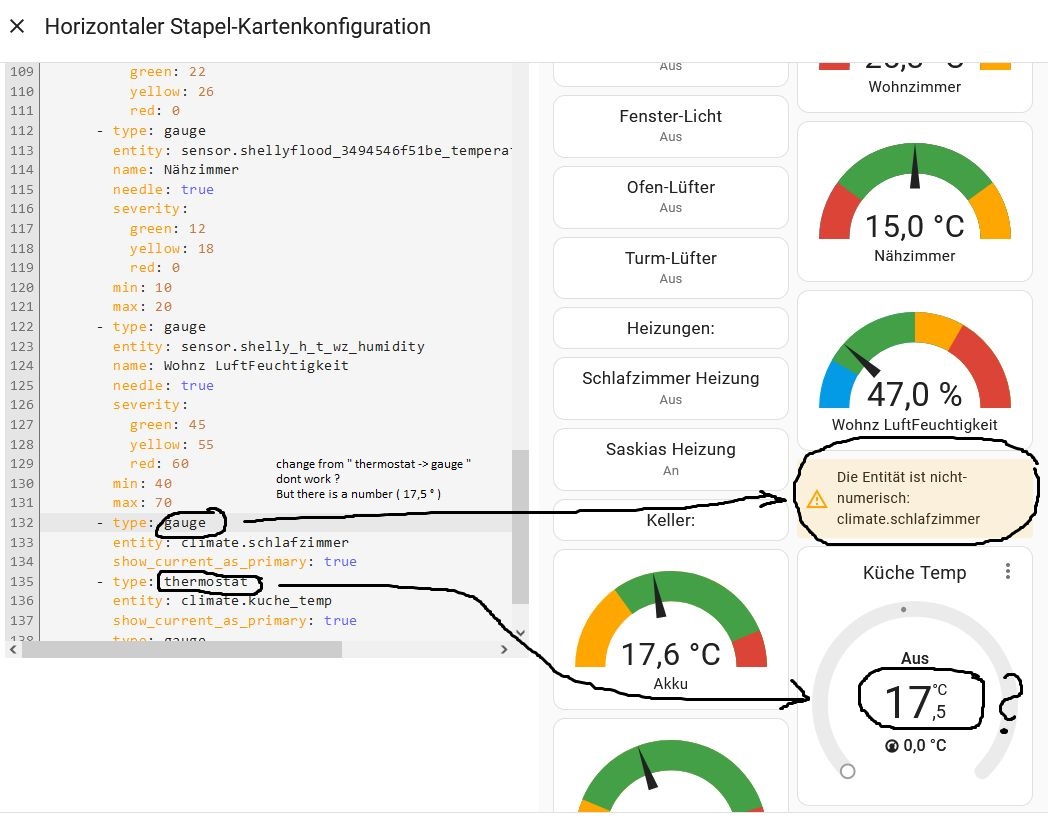Viewport: 1048px width, 816px height.
Task: Click 'thermostat' value on line 135
Action: pos(205,581)
